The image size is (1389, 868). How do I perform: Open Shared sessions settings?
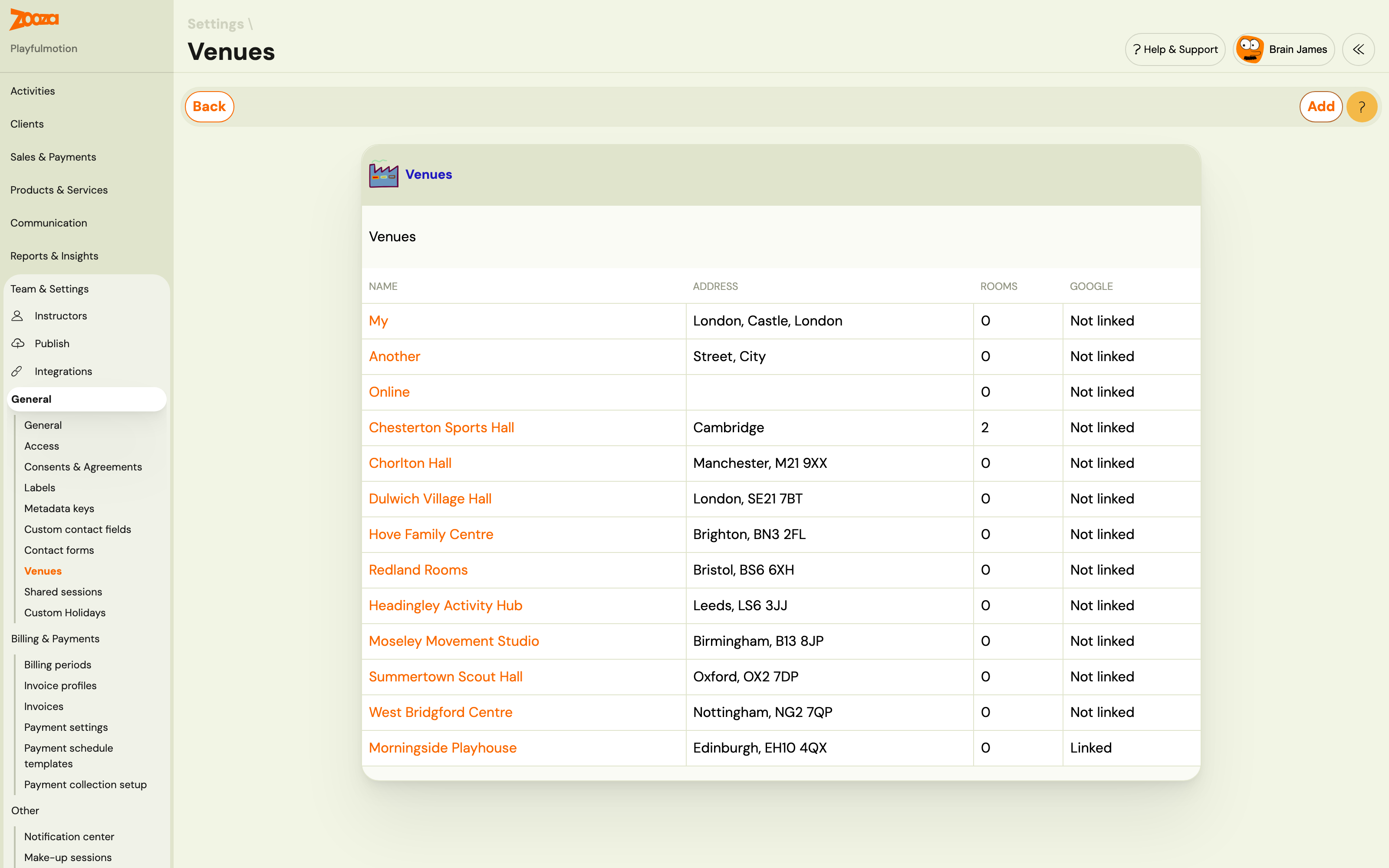coord(63,592)
